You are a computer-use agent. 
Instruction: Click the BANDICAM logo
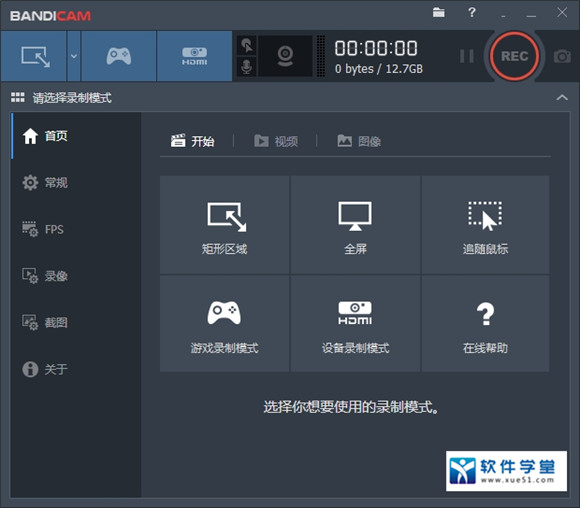[x=50, y=16]
